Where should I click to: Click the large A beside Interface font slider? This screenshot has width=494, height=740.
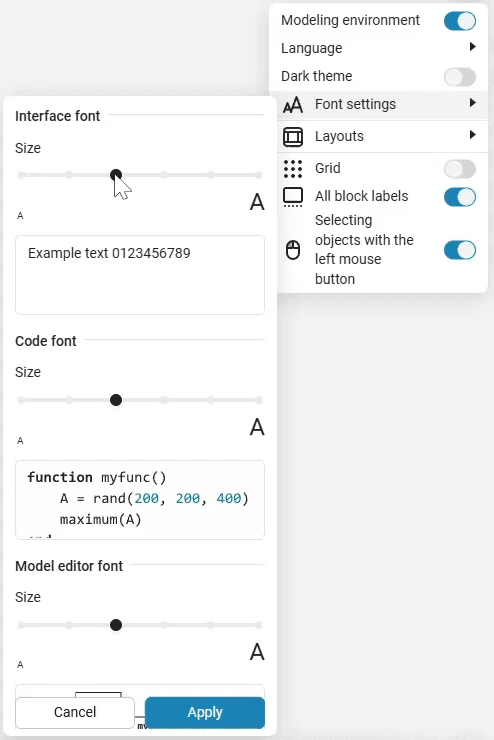(x=257, y=202)
